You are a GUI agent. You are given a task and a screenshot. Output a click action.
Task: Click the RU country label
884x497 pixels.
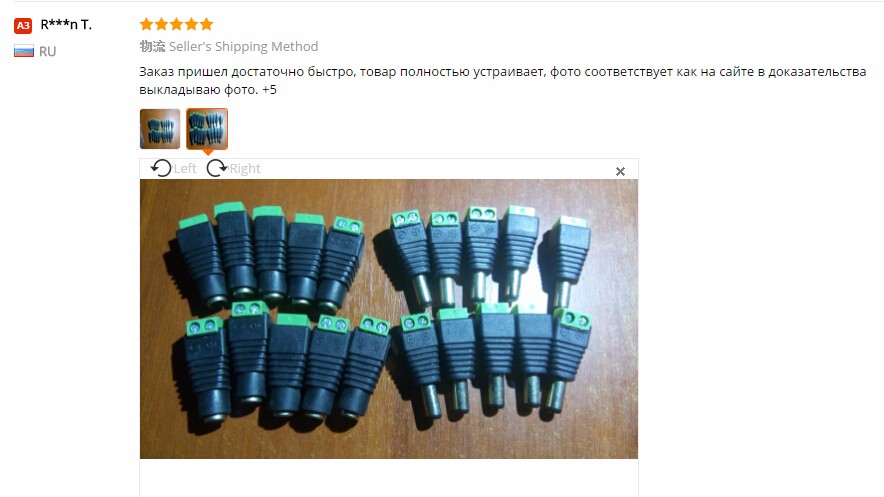[47, 52]
